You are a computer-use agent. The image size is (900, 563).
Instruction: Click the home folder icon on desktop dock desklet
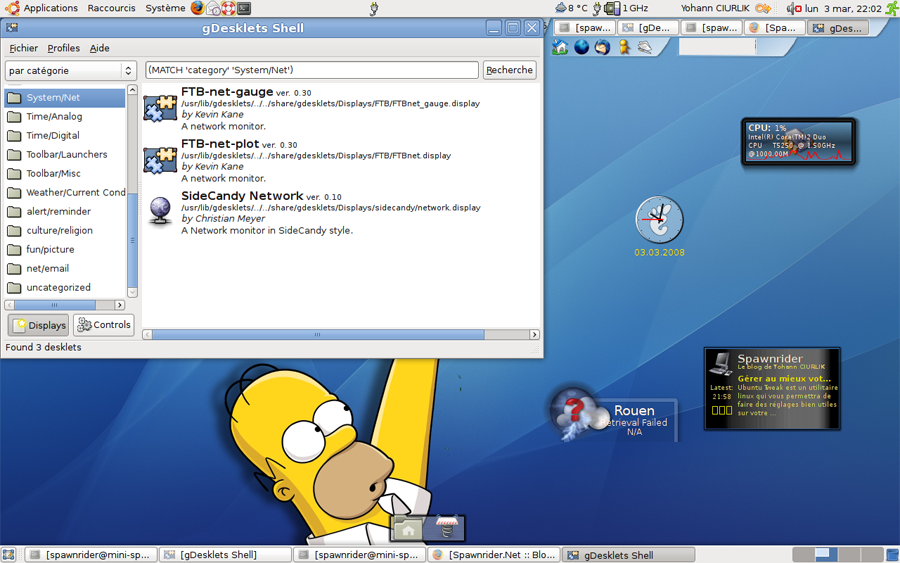click(408, 529)
